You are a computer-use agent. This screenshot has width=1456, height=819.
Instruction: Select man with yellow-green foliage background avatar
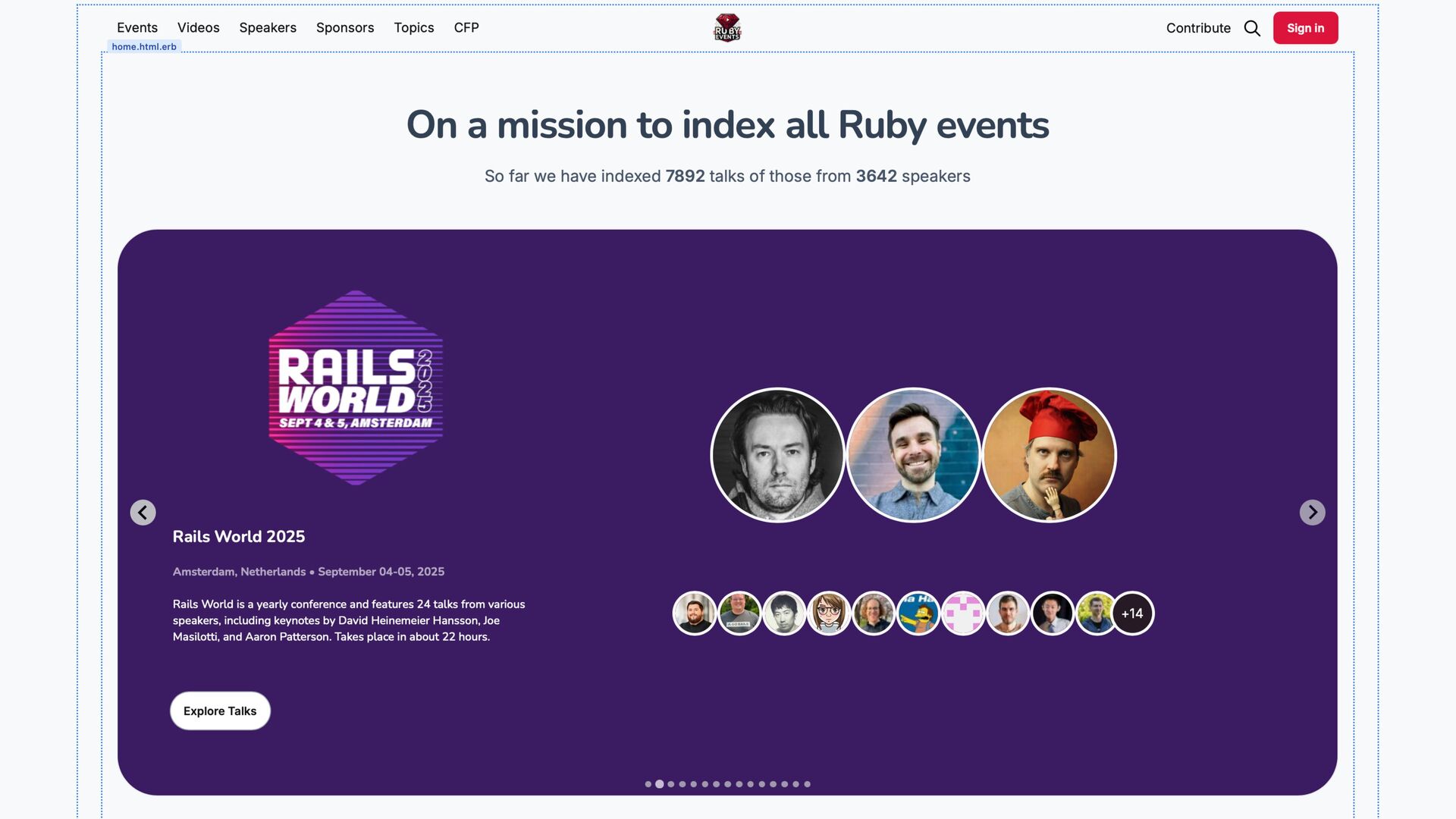click(x=1094, y=613)
